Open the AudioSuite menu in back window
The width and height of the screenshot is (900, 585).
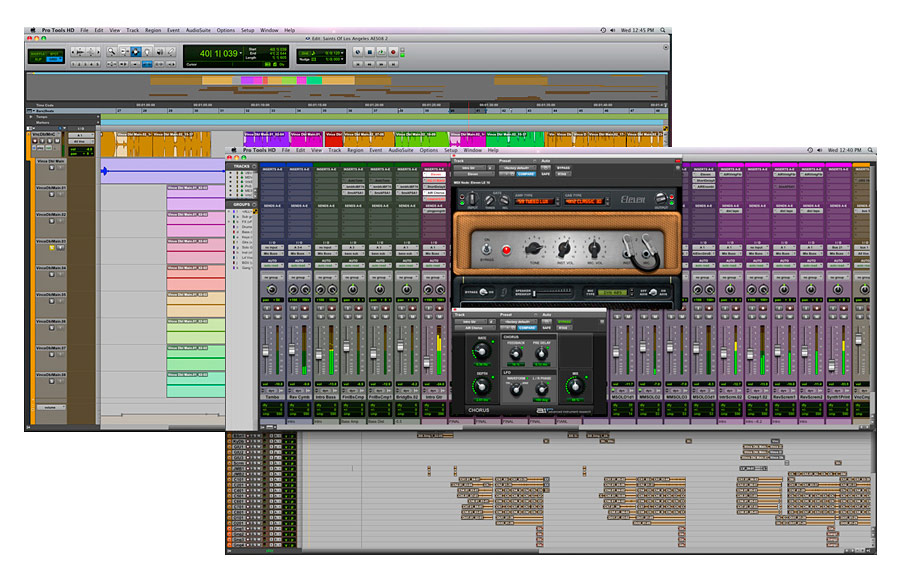coord(198,30)
